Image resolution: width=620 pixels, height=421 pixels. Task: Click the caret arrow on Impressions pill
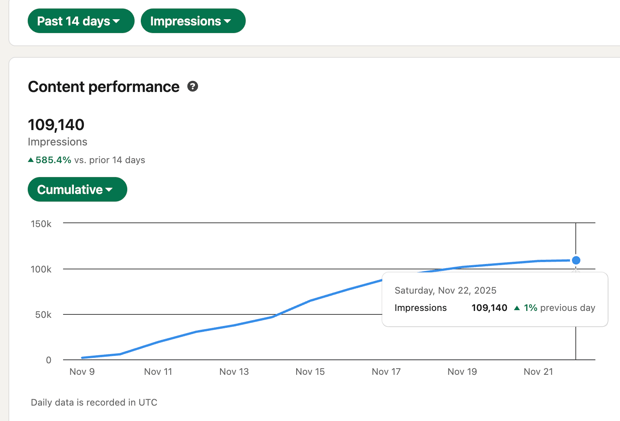pyautogui.click(x=227, y=21)
